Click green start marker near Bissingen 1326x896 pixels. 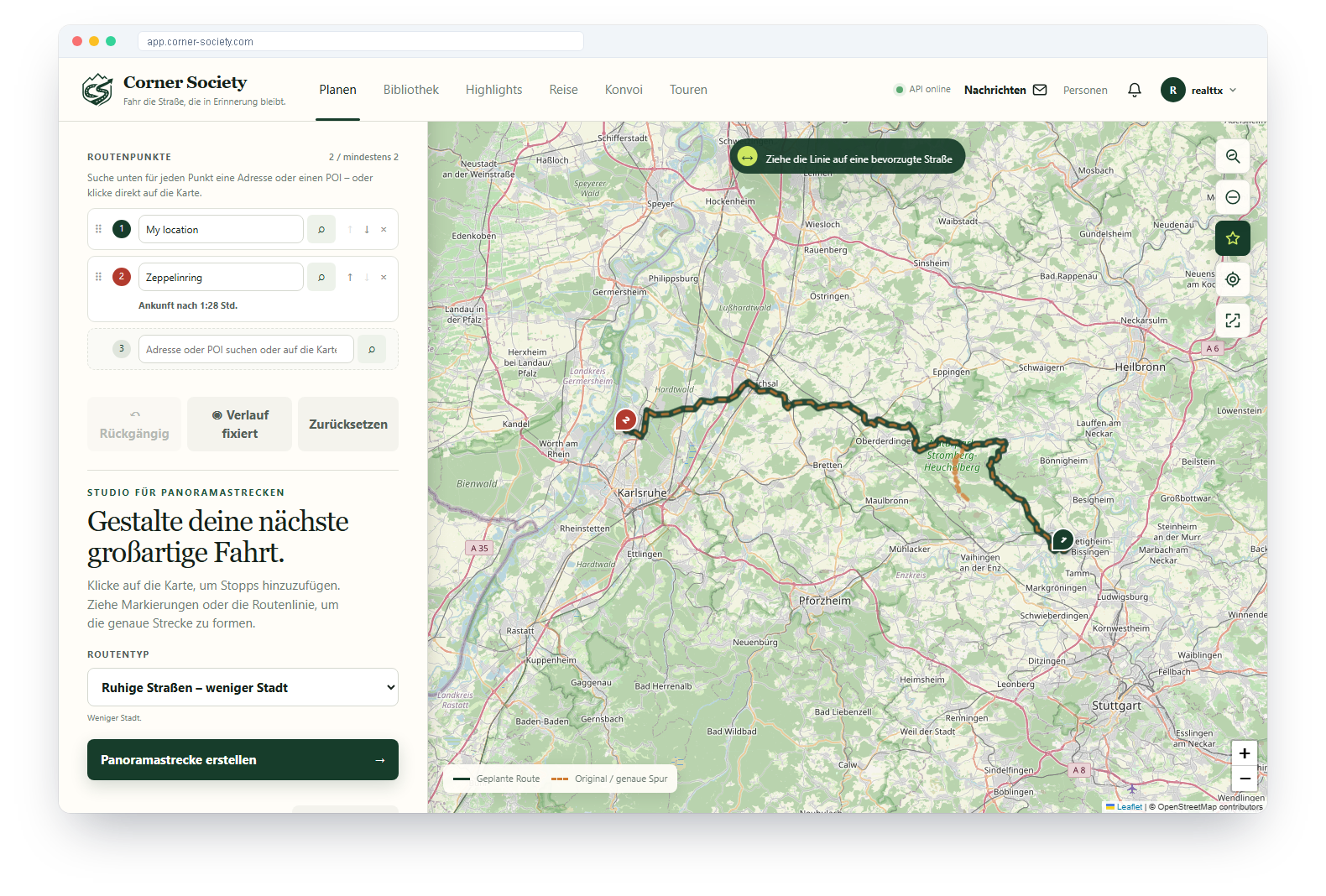point(1062,540)
